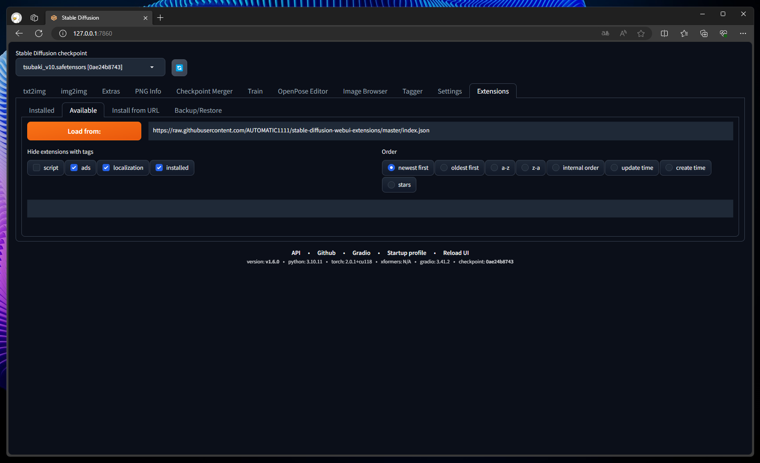This screenshot has height=463, width=760.
Task: Open the Install from URL sub-tab
Action: point(135,110)
